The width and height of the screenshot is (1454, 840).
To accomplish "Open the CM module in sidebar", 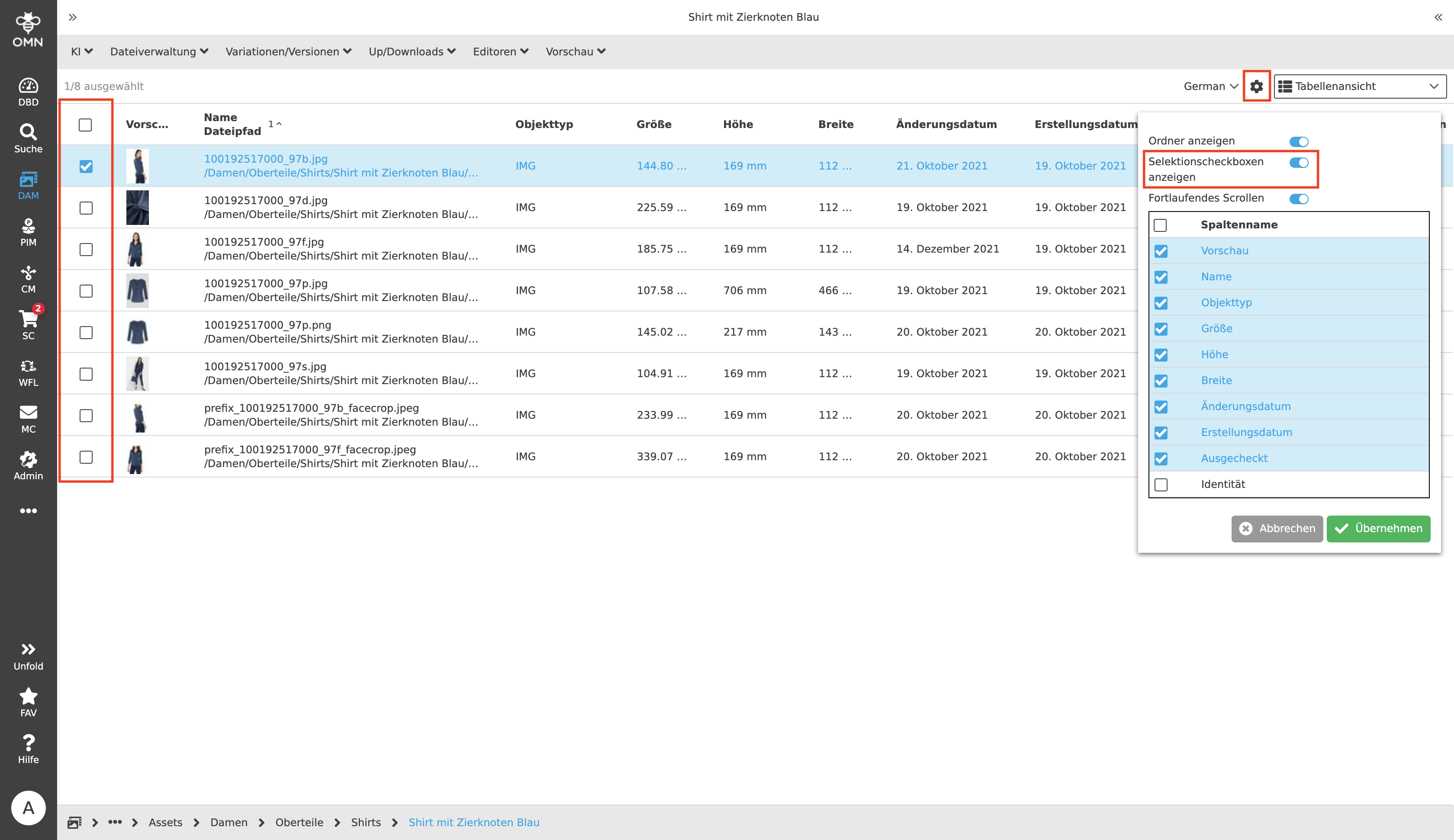I will (x=28, y=279).
